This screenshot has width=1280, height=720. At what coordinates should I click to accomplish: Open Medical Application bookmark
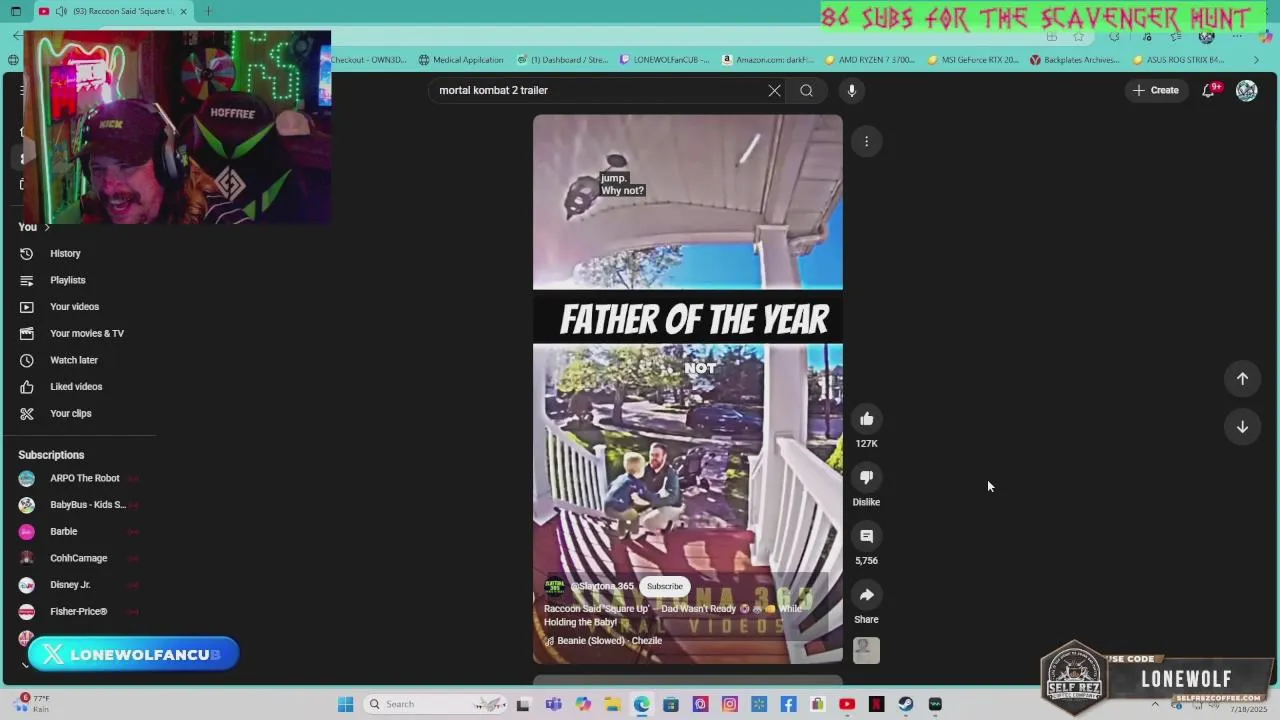461,60
